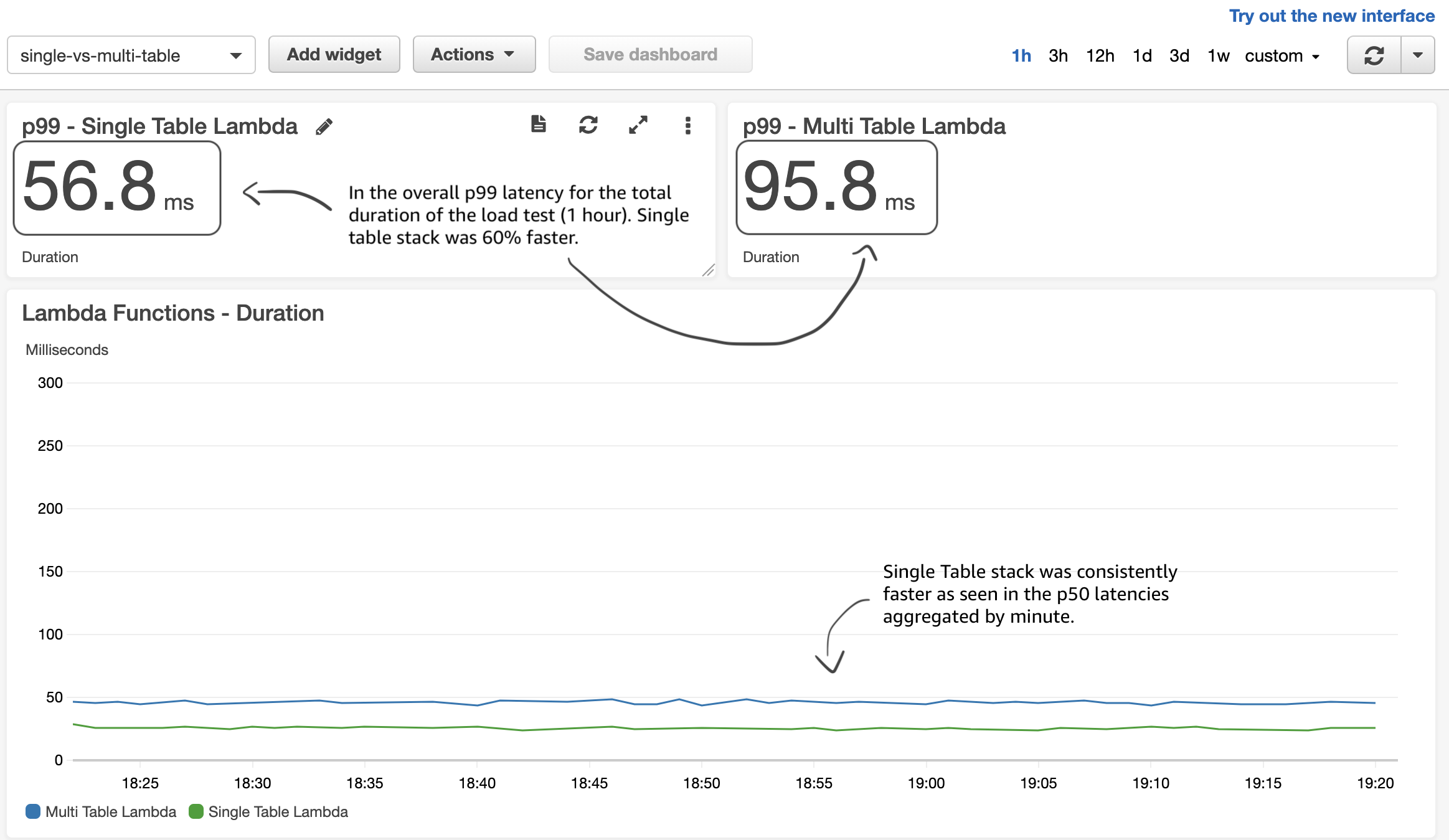Open the Single Table widget actions menu
Screen dimensions: 1449x840
pos(688,125)
